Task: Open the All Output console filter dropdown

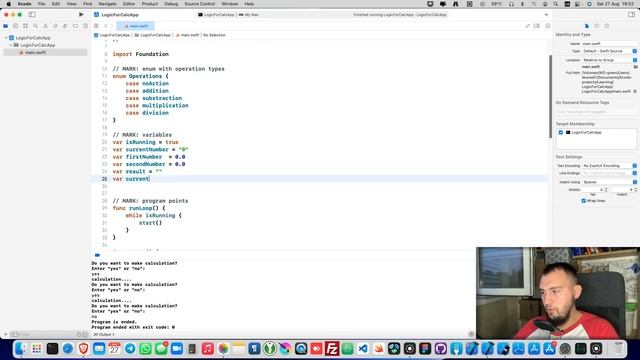Action: coord(104,334)
